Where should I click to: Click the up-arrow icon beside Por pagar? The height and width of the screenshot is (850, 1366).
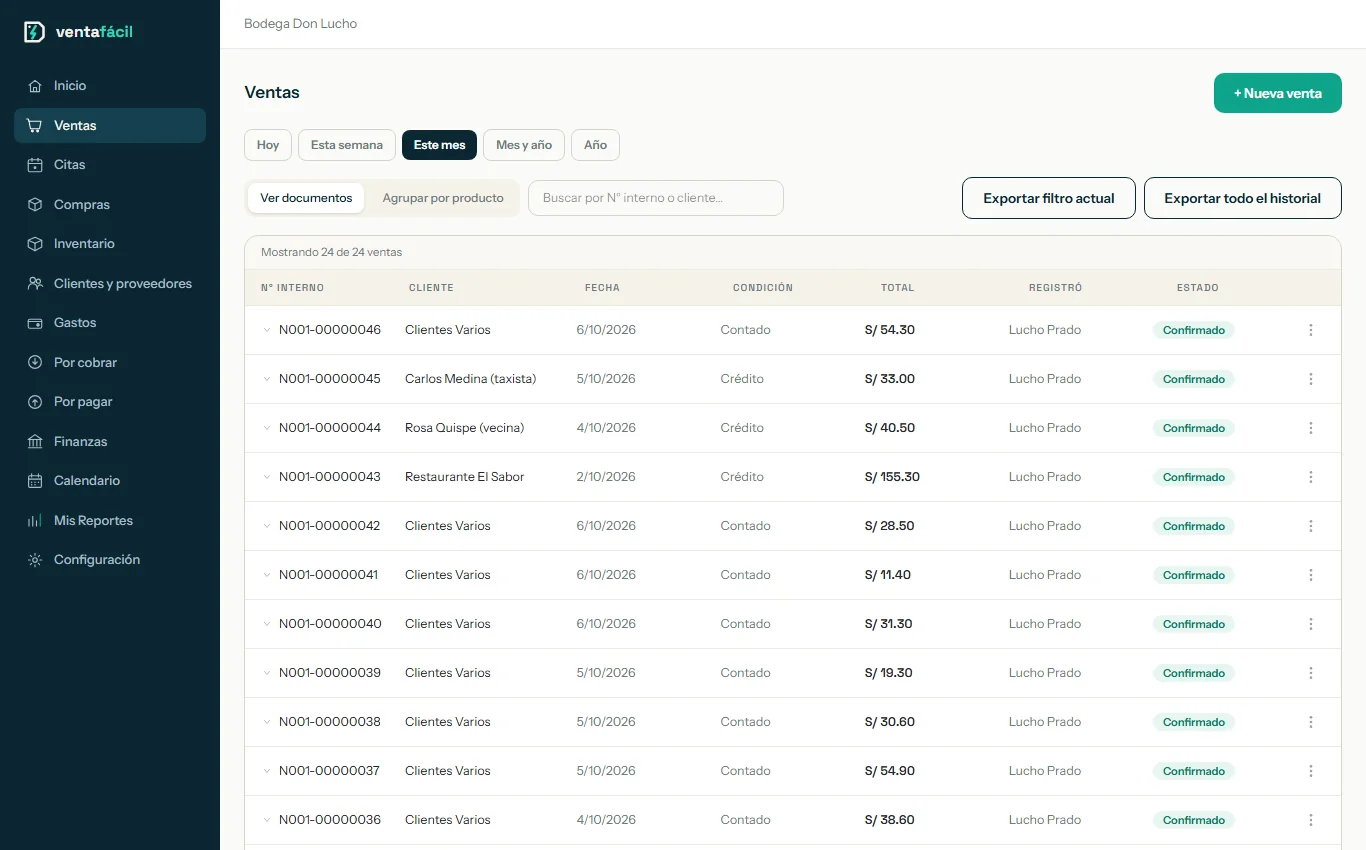(x=35, y=402)
